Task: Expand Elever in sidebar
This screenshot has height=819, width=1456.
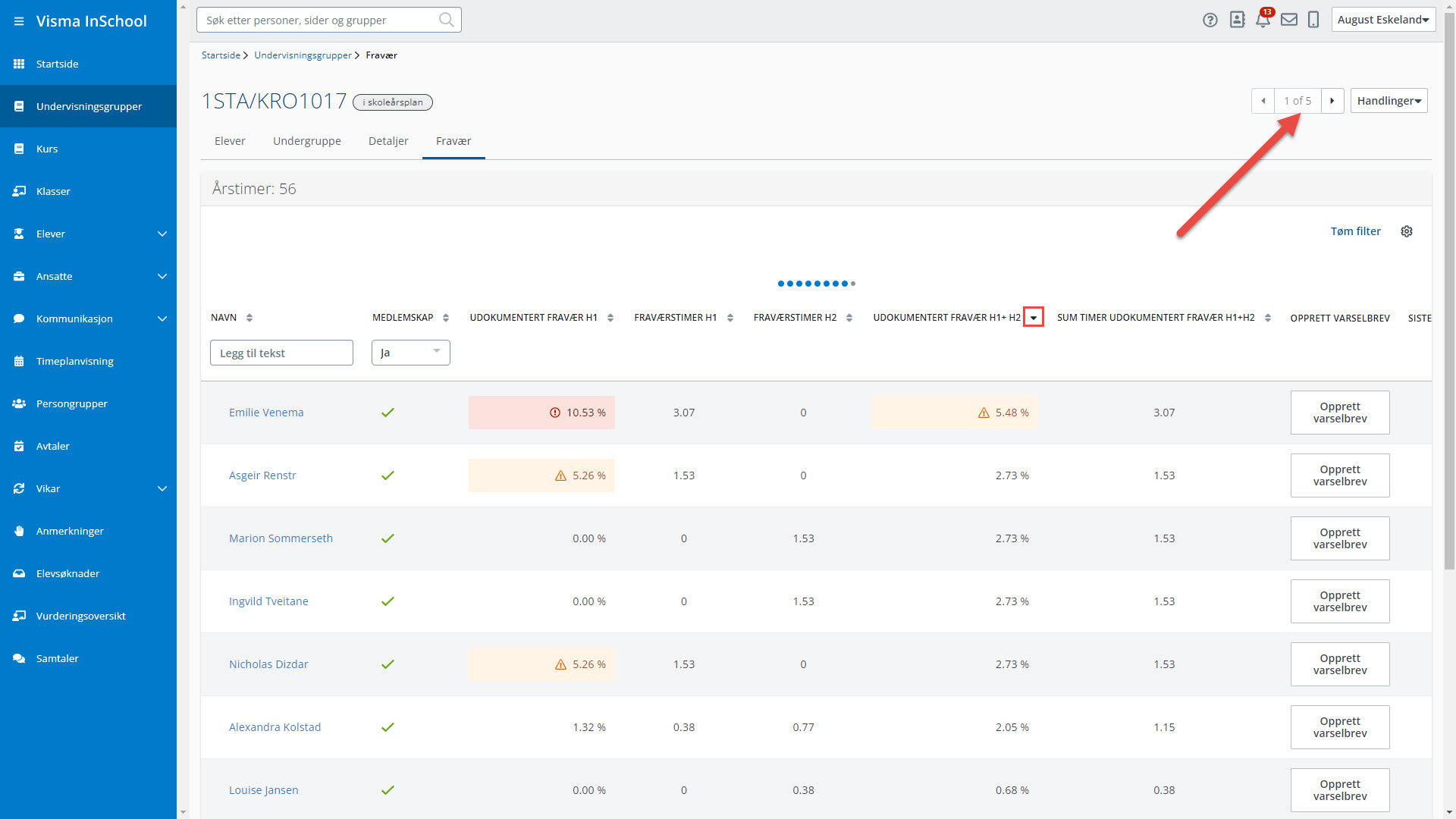Action: (x=162, y=234)
